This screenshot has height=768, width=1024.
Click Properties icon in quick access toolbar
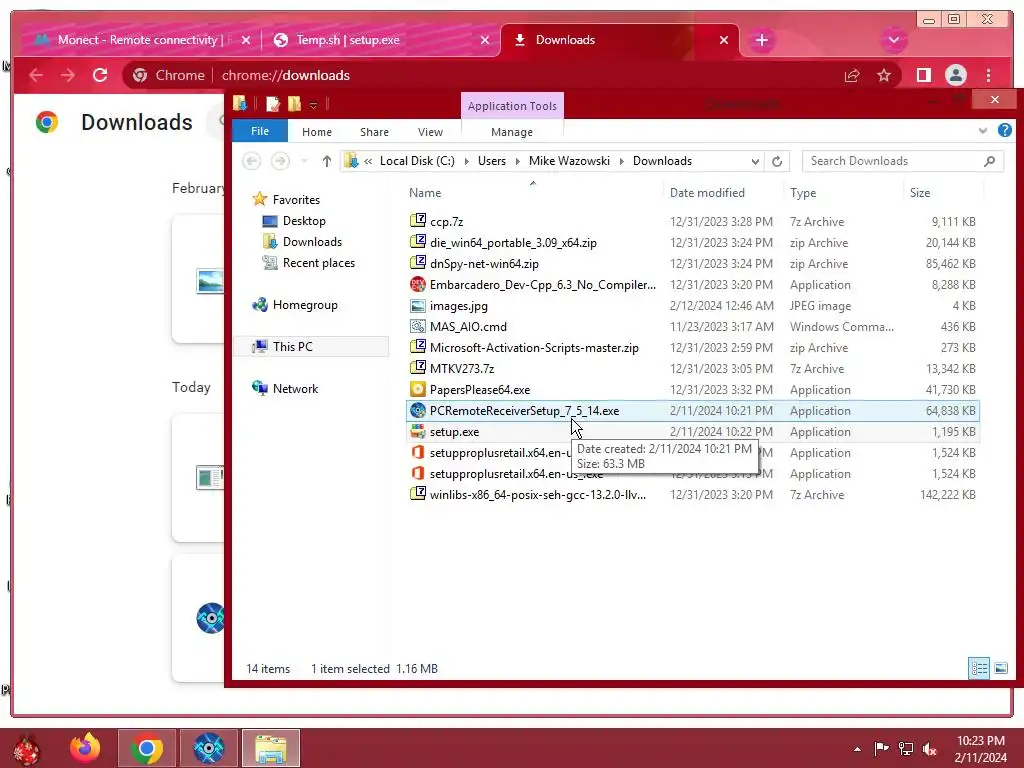272,104
